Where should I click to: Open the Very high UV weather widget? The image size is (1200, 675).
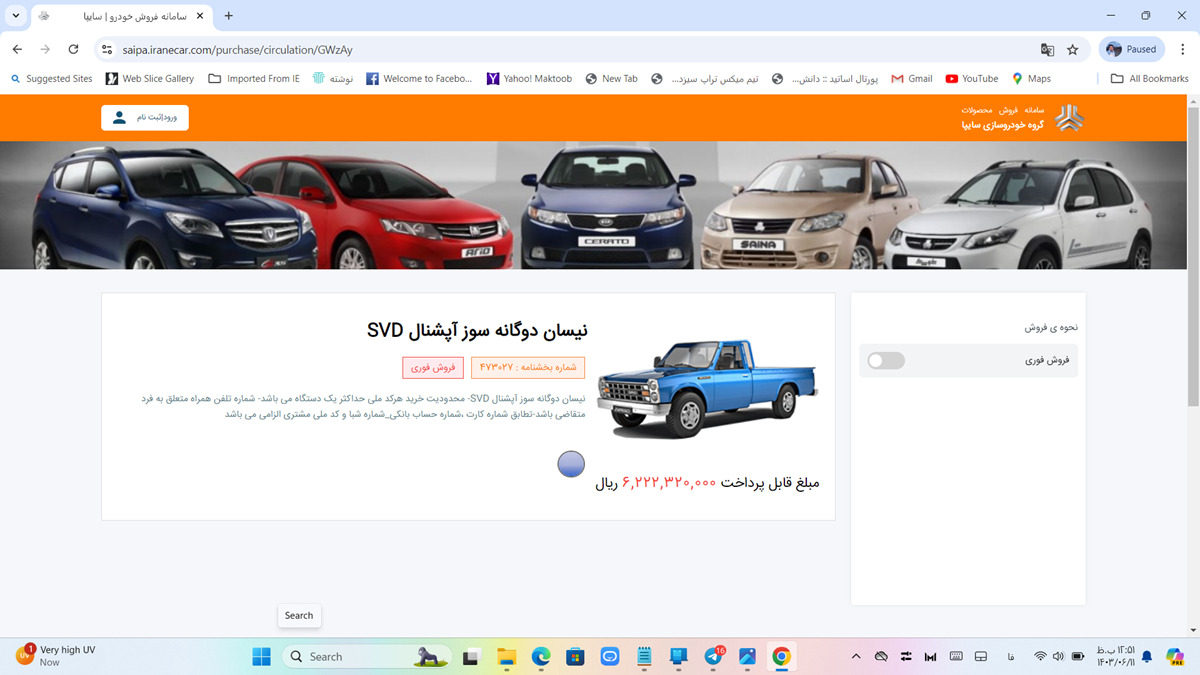point(58,656)
